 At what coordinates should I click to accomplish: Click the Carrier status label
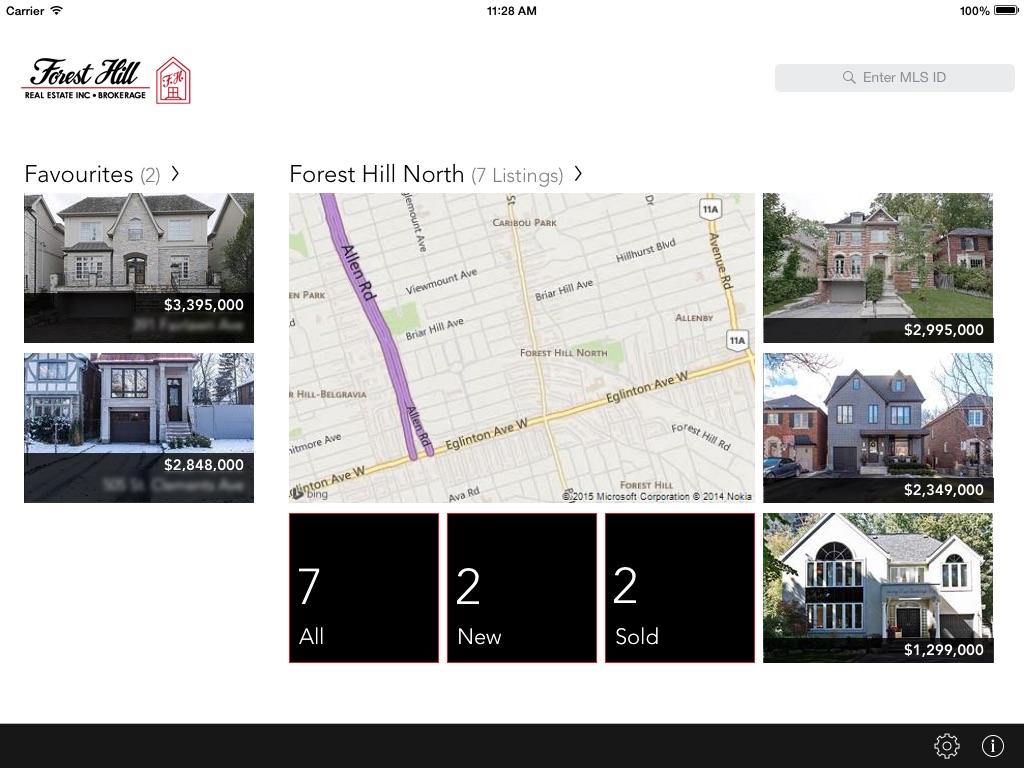[25, 11]
